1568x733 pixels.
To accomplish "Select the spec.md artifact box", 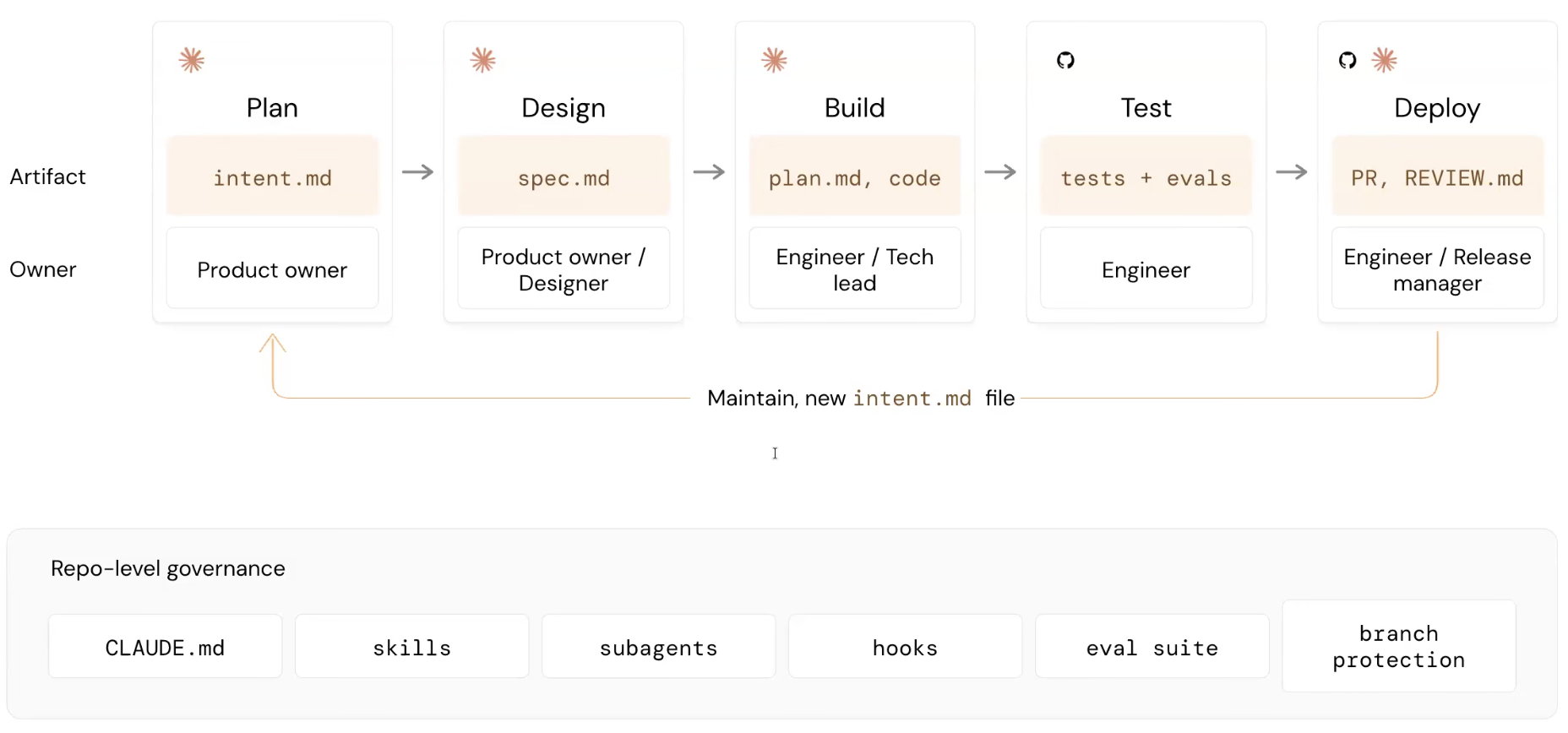I will [x=563, y=176].
